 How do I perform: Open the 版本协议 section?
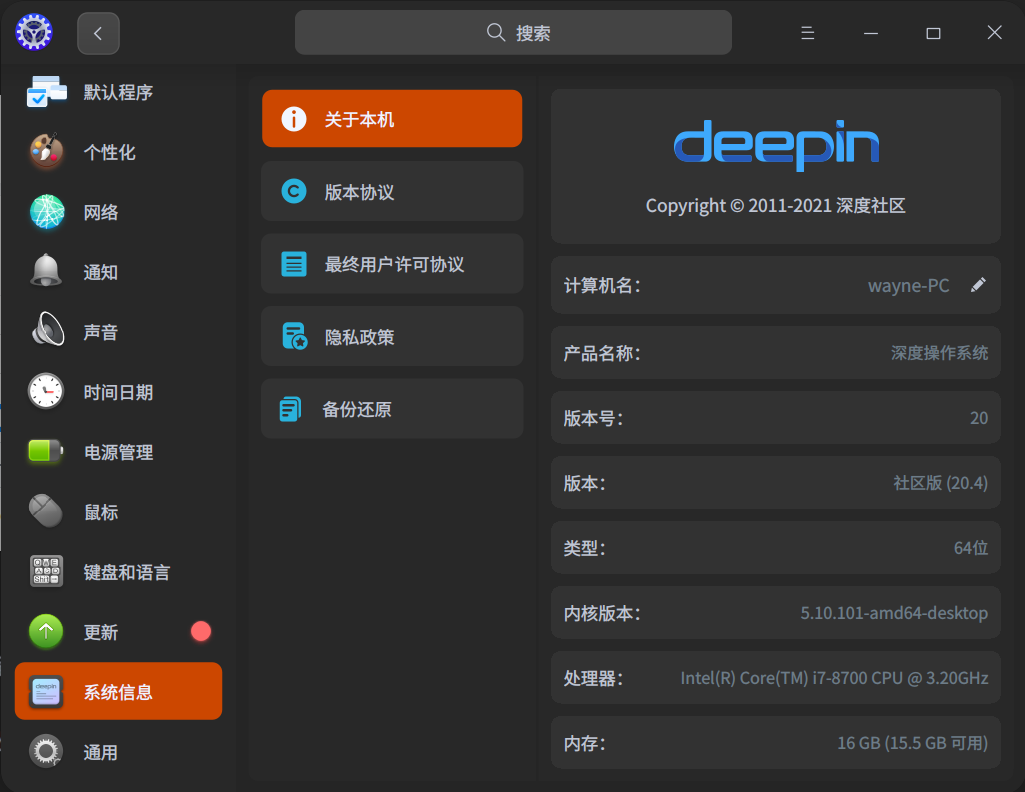[392, 191]
